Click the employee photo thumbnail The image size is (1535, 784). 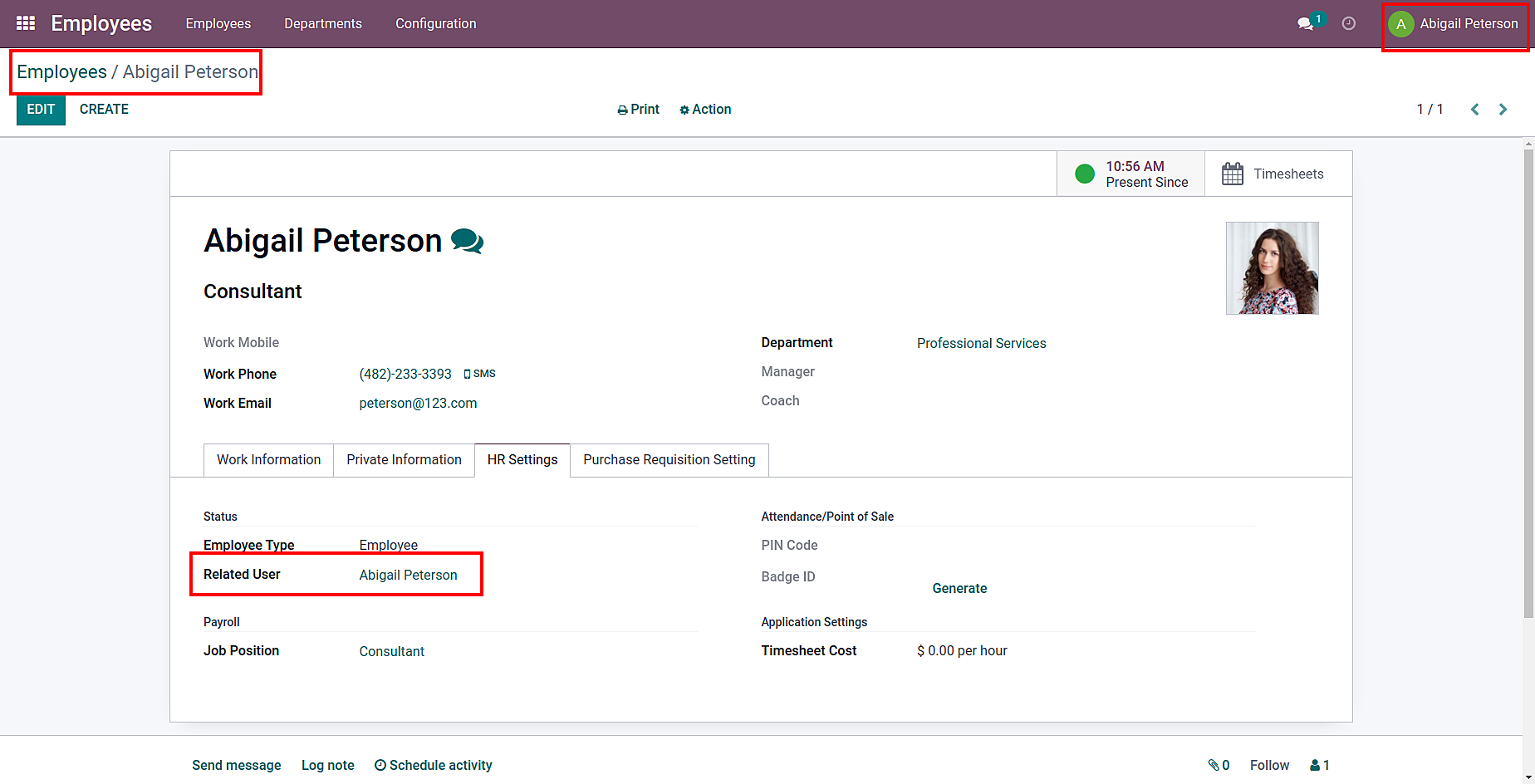click(1272, 268)
